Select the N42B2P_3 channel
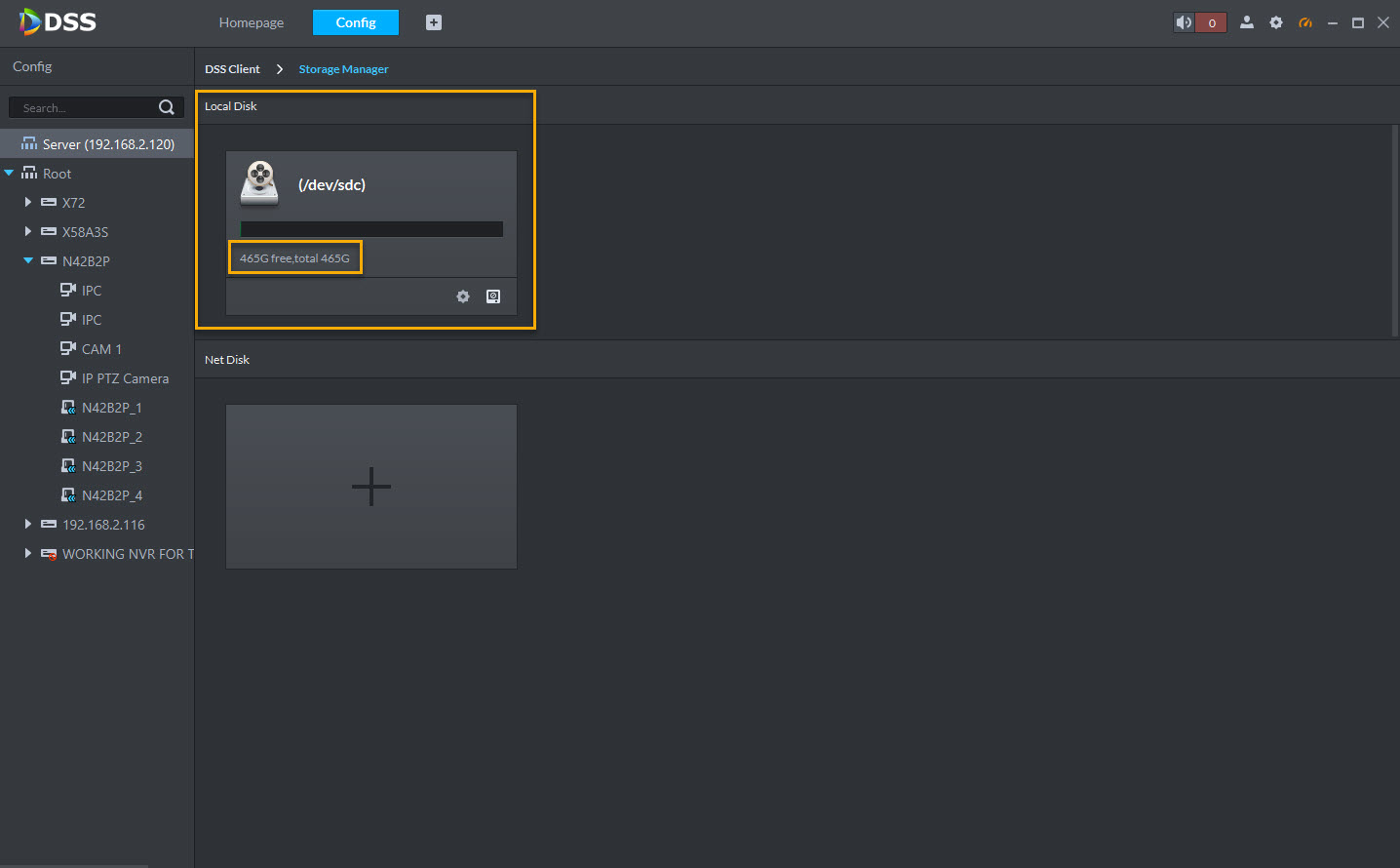 click(111, 466)
